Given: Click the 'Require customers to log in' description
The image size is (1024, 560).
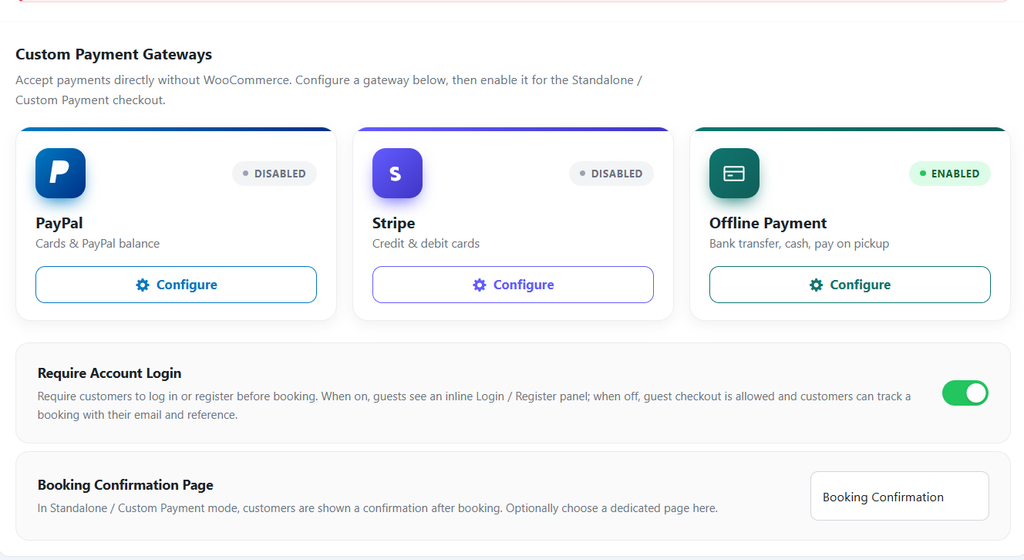Looking at the screenshot, I should point(473,405).
